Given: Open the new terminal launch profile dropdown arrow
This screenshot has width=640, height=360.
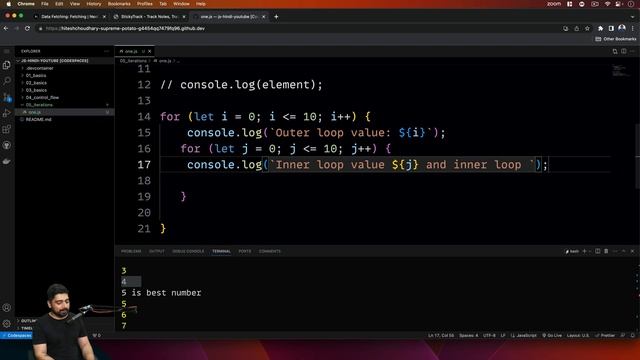Looking at the screenshot, I should (x=589, y=251).
